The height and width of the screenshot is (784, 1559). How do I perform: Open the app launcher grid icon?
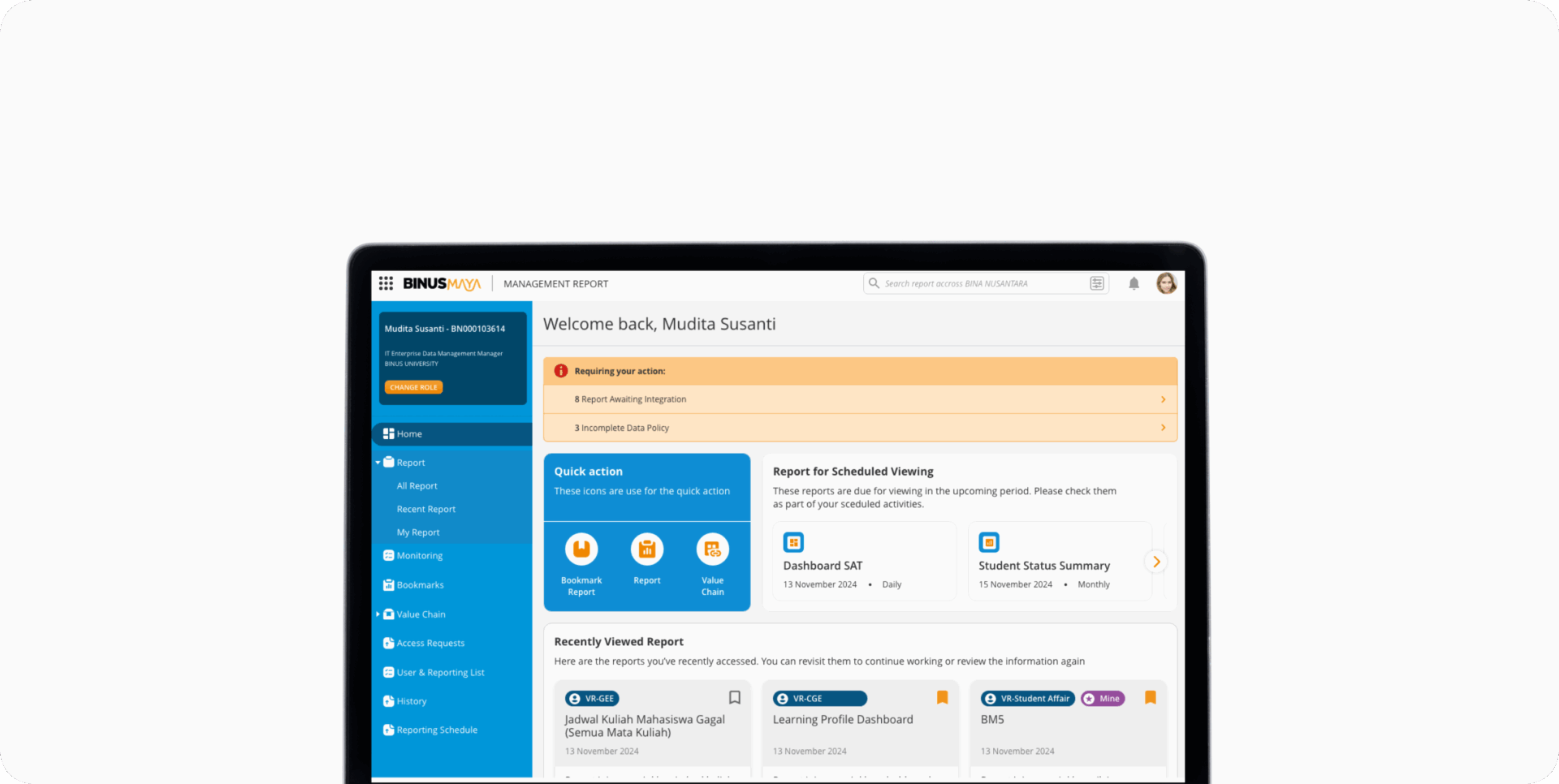(386, 283)
